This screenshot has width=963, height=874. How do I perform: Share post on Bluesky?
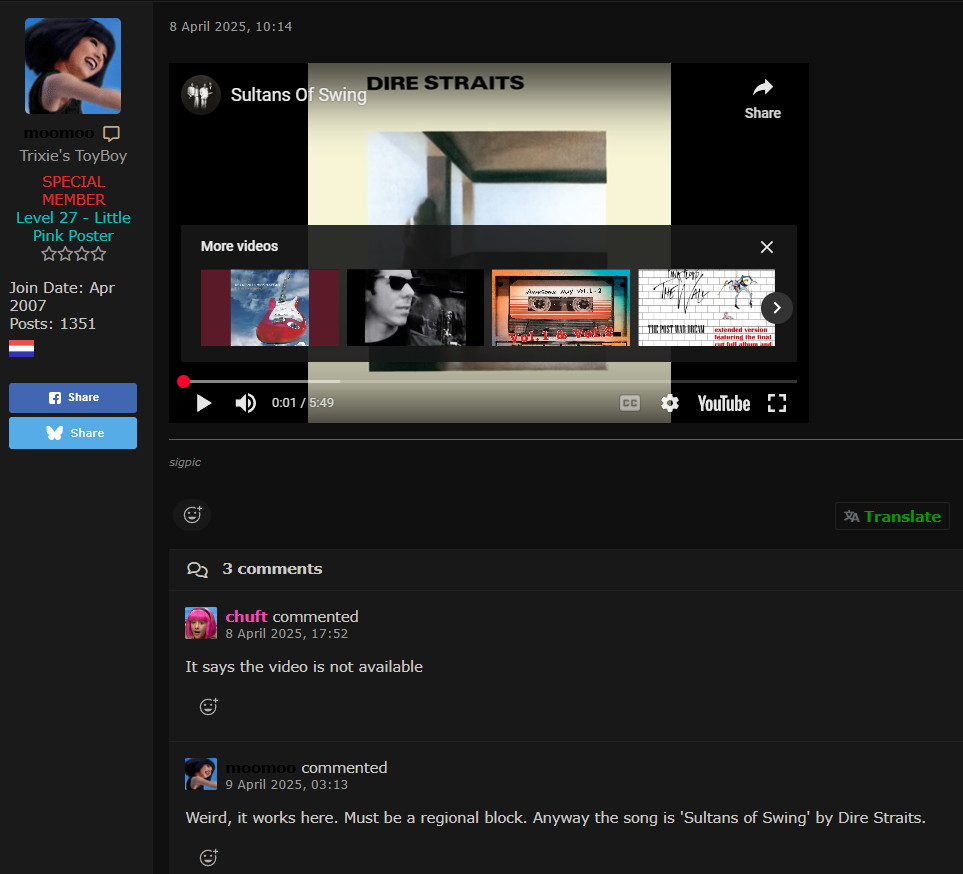click(x=73, y=433)
